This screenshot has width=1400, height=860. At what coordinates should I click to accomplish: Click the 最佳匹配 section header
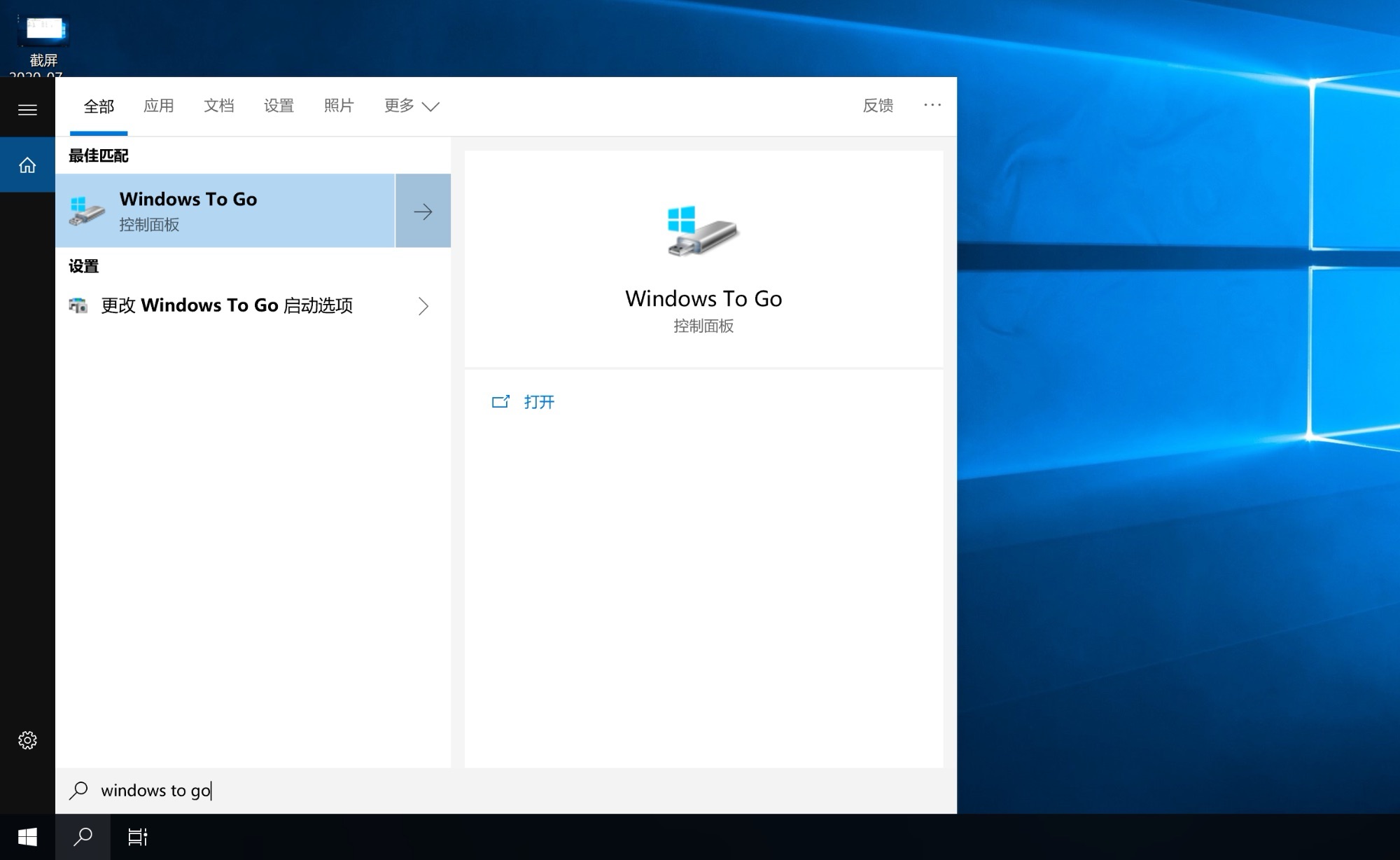[99, 155]
